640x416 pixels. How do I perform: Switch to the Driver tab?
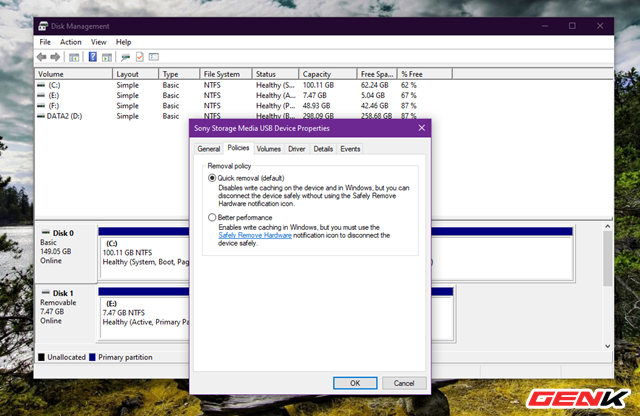297,149
